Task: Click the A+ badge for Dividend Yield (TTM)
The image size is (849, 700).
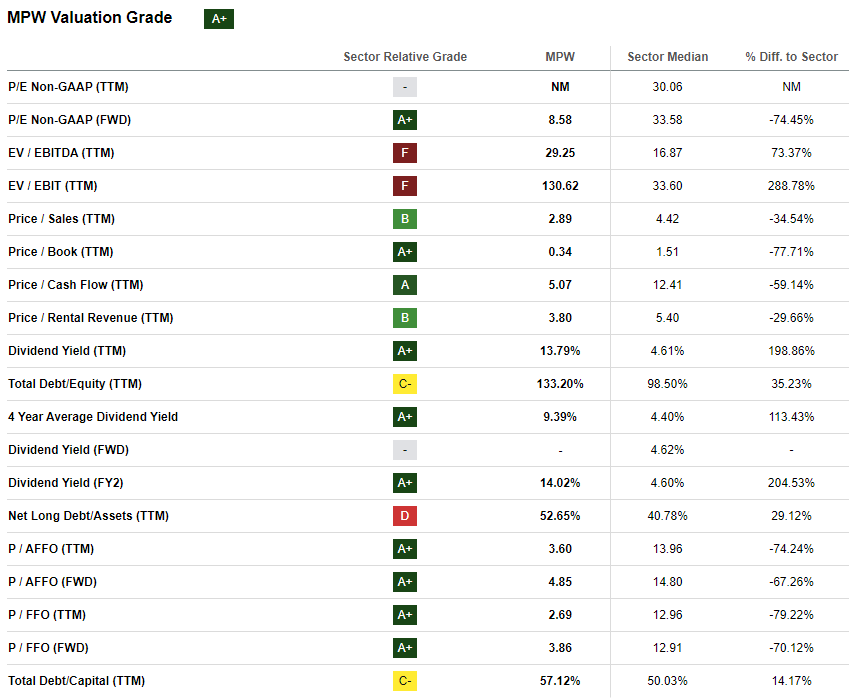Action: [x=405, y=351]
